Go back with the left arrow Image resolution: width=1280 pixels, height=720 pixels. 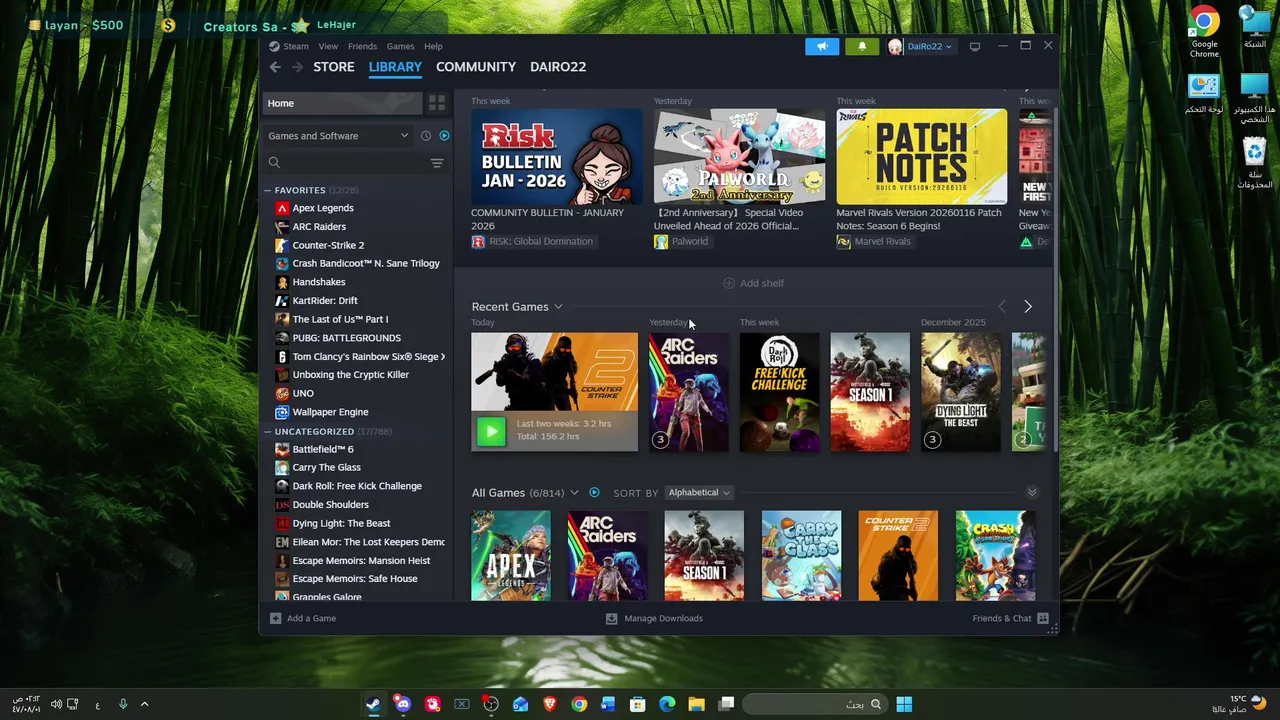pos(275,67)
